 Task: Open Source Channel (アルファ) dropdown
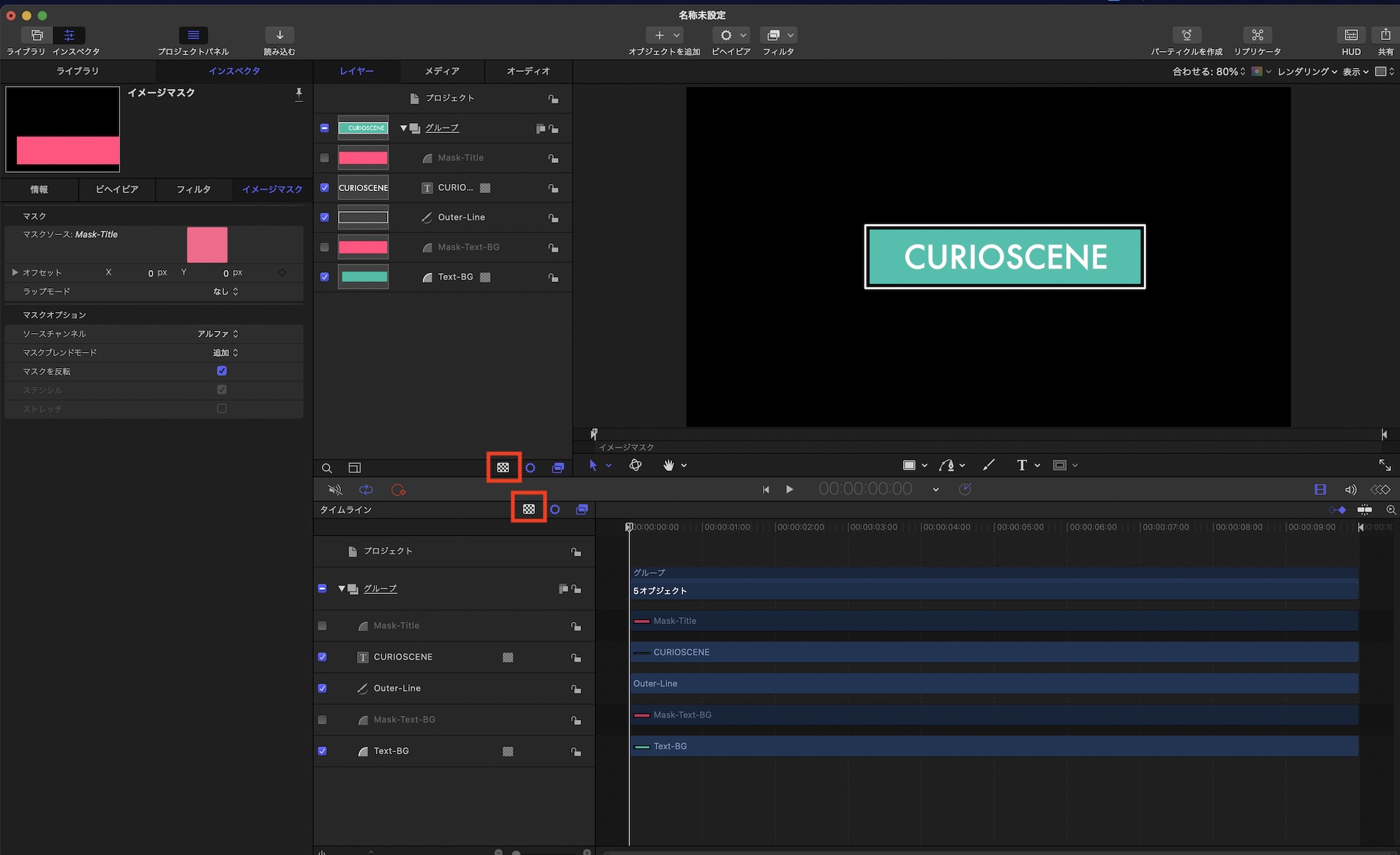[218, 334]
